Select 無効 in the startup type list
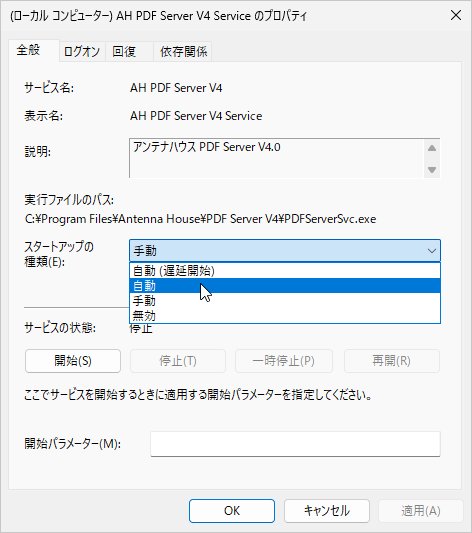The image size is (472, 533). (x=285, y=315)
